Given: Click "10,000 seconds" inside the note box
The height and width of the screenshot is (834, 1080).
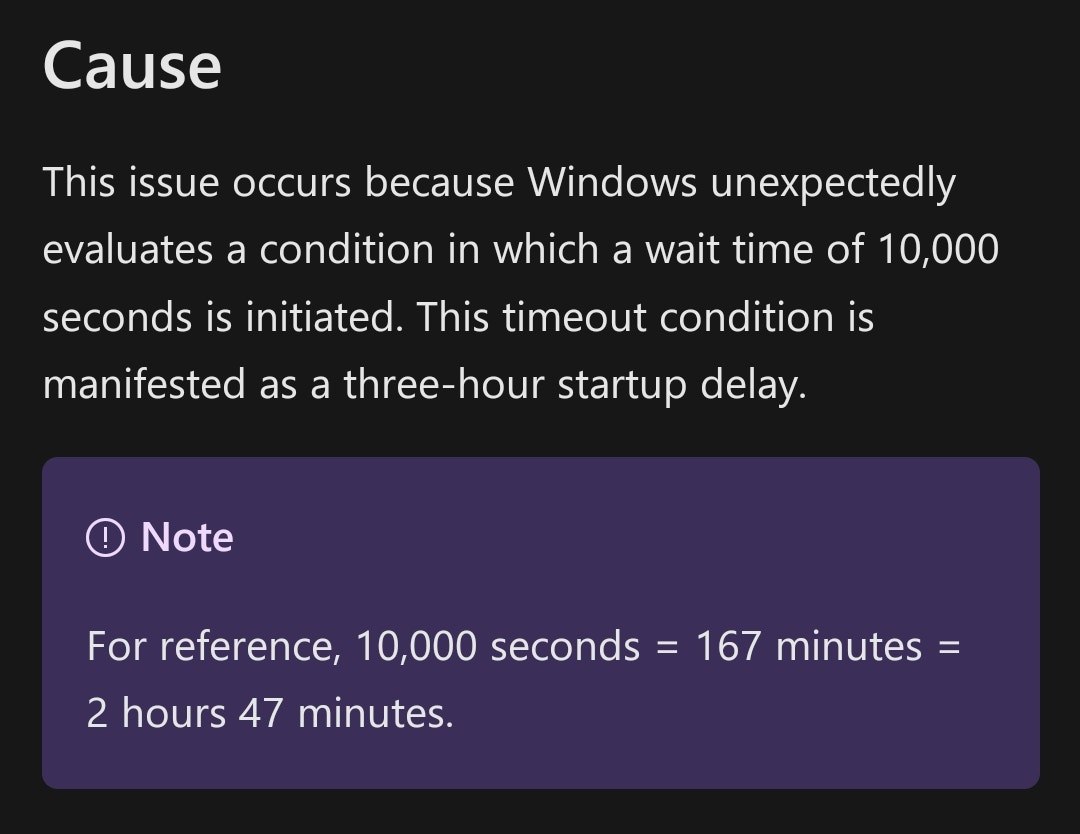Looking at the screenshot, I should [x=497, y=646].
